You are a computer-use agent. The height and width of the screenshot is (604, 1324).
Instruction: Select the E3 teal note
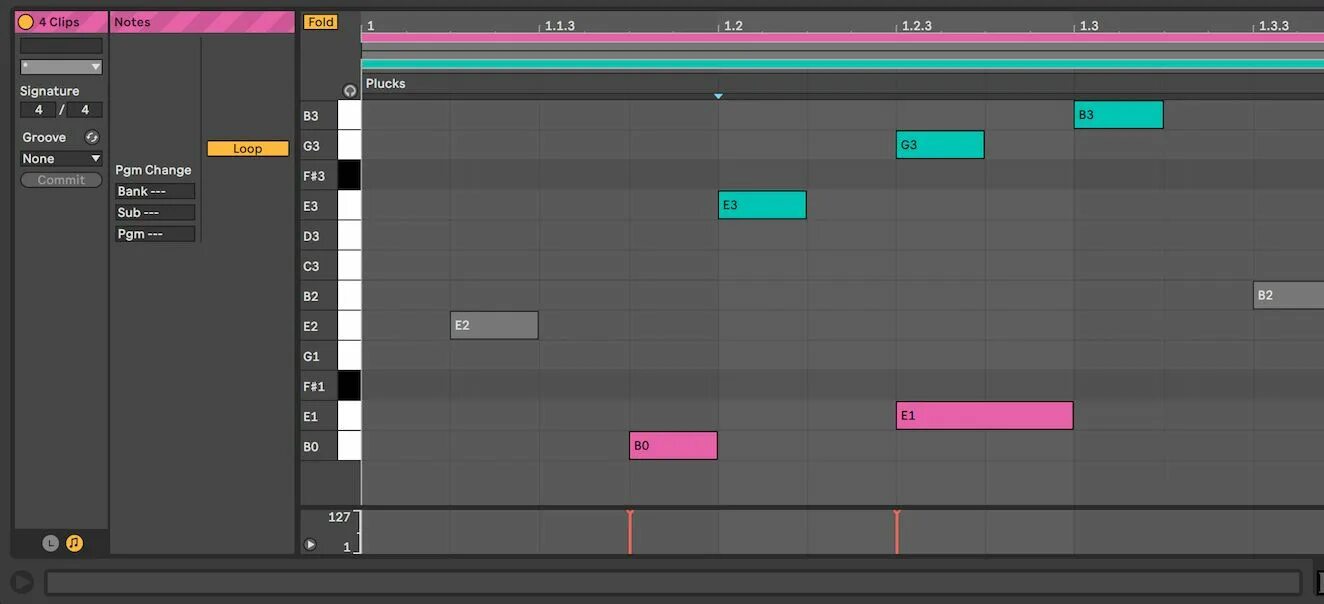[762, 205]
